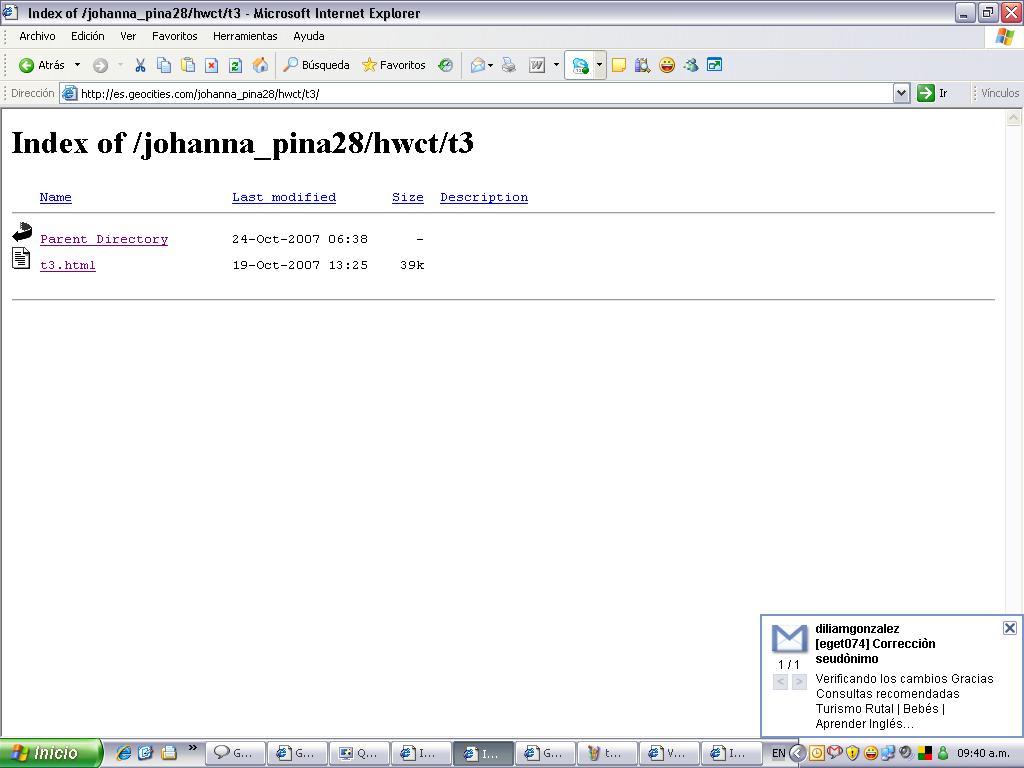Click the History clock icon
Viewport: 1024px width, 768px height.
click(x=445, y=65)
